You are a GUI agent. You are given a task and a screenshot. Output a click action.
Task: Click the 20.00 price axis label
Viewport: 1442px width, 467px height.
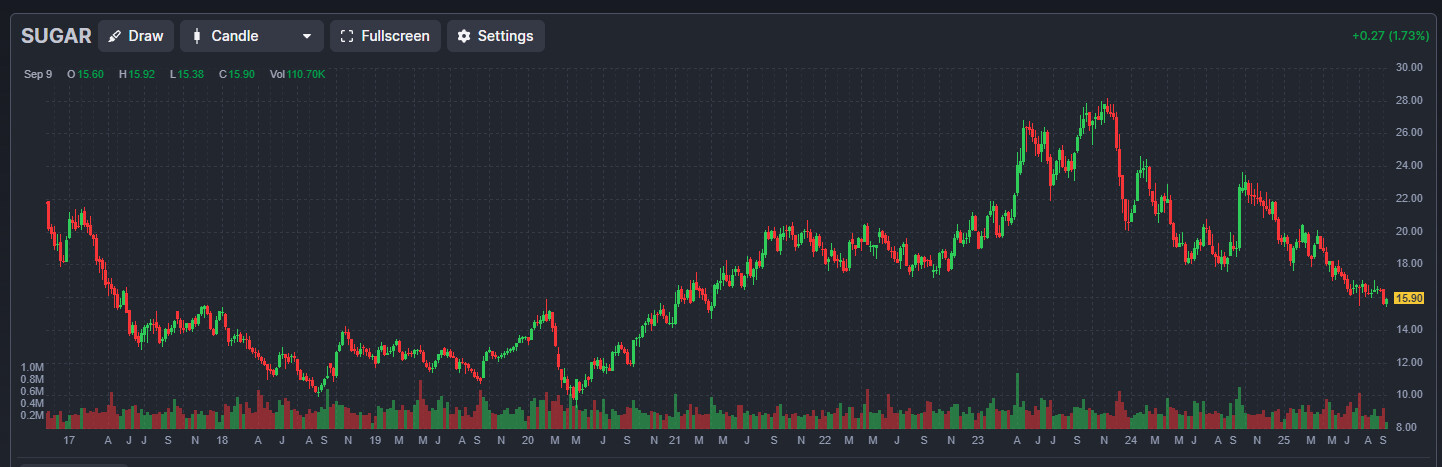pos(1409,231)
